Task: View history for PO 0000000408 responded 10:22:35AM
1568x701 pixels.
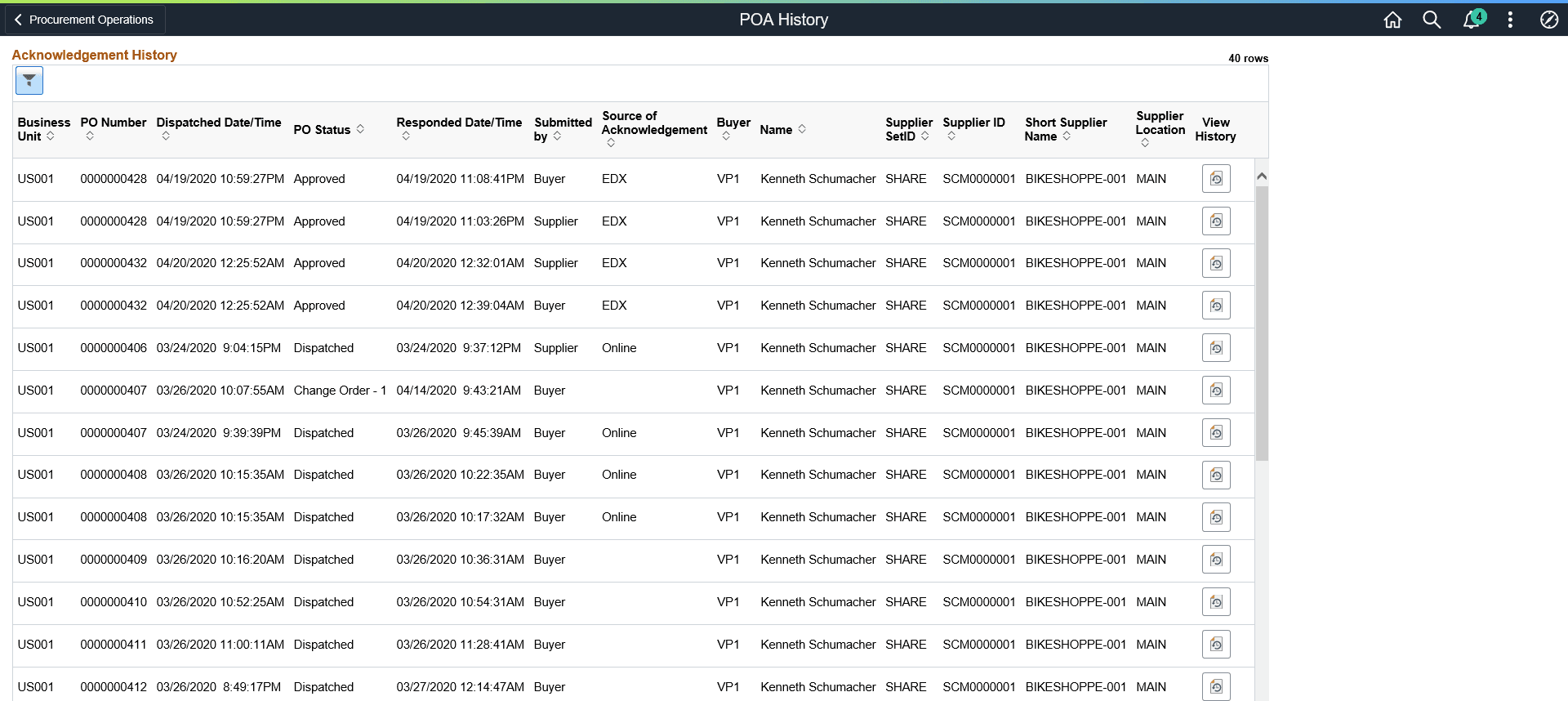Action: tap(1216, 475)
